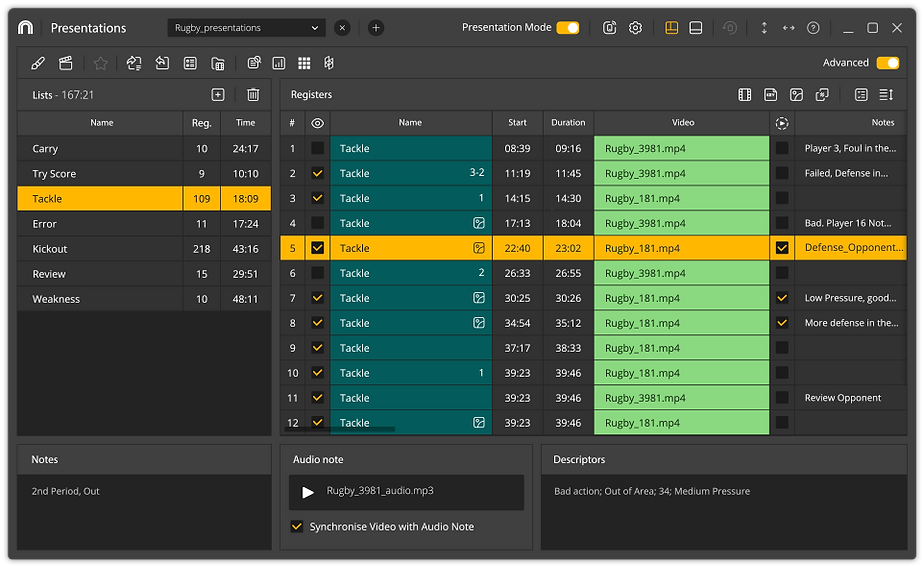This screenshot has height=566, width=924.
Task: Delete list using the trash icon
Action: pos(253,95)
